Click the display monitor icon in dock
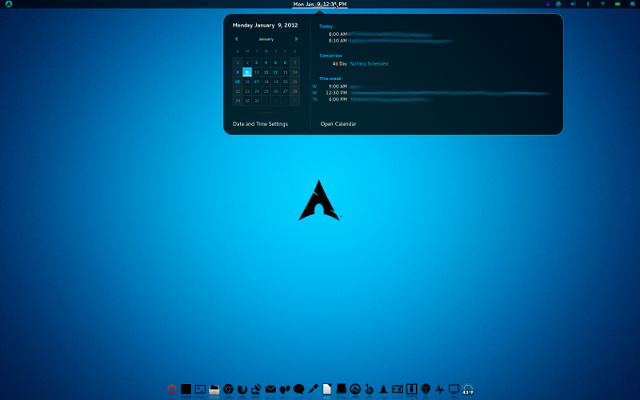640x400 pixels. tap(454, 389)
